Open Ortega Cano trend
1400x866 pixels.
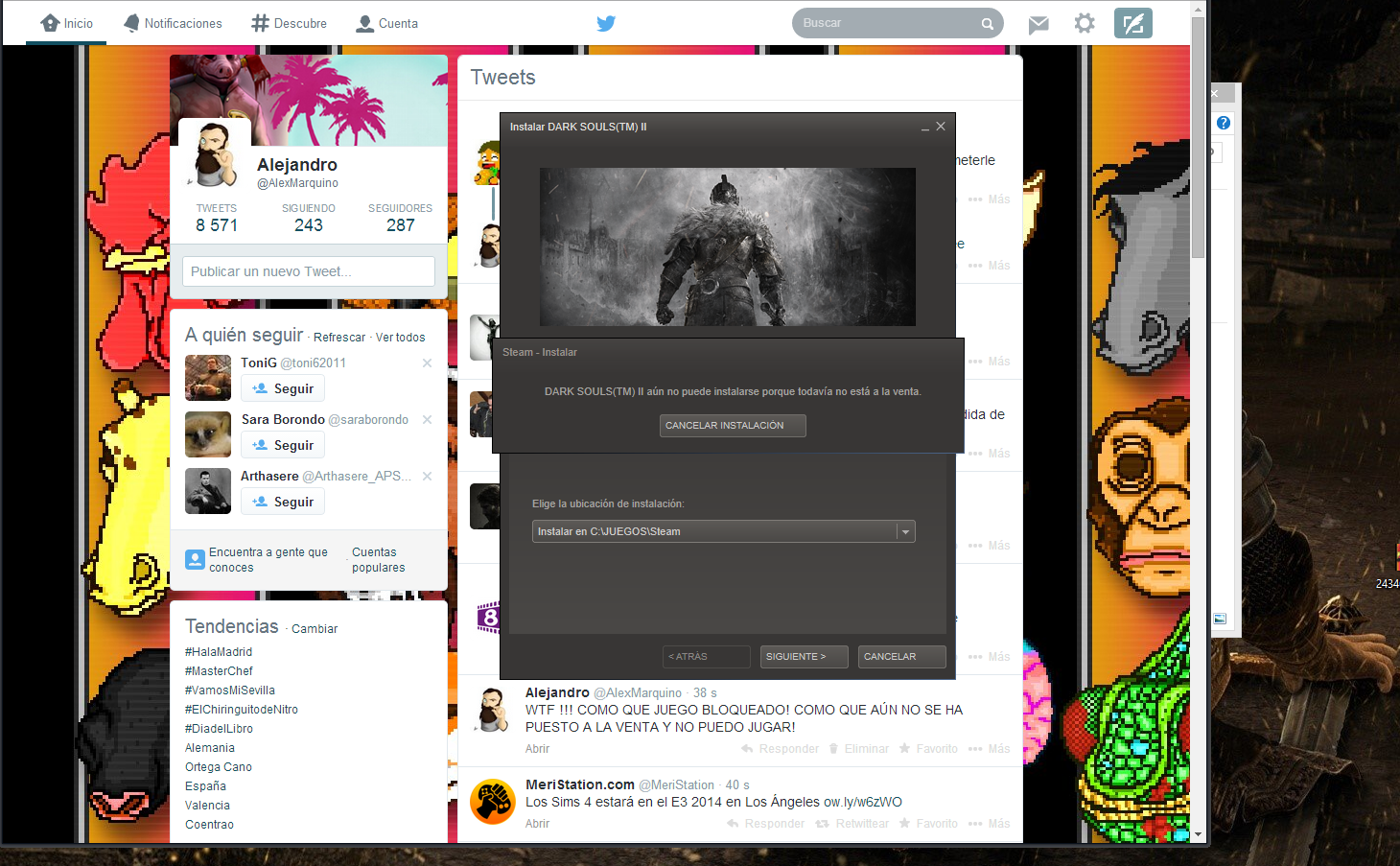(x=219, y=767)
